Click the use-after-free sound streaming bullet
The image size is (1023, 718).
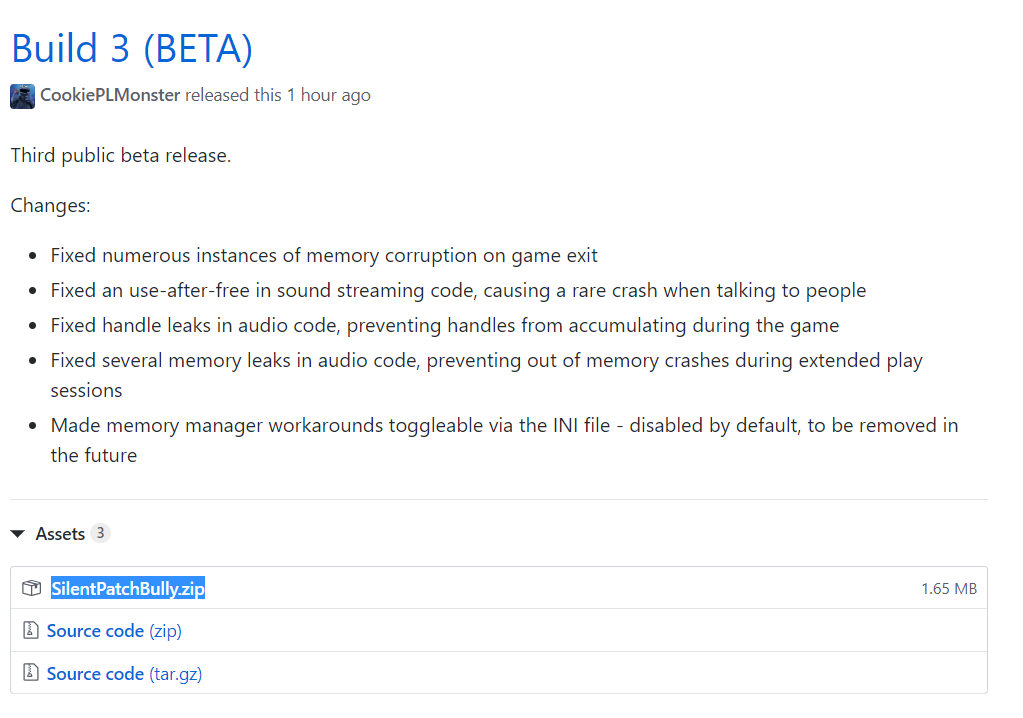458,291
